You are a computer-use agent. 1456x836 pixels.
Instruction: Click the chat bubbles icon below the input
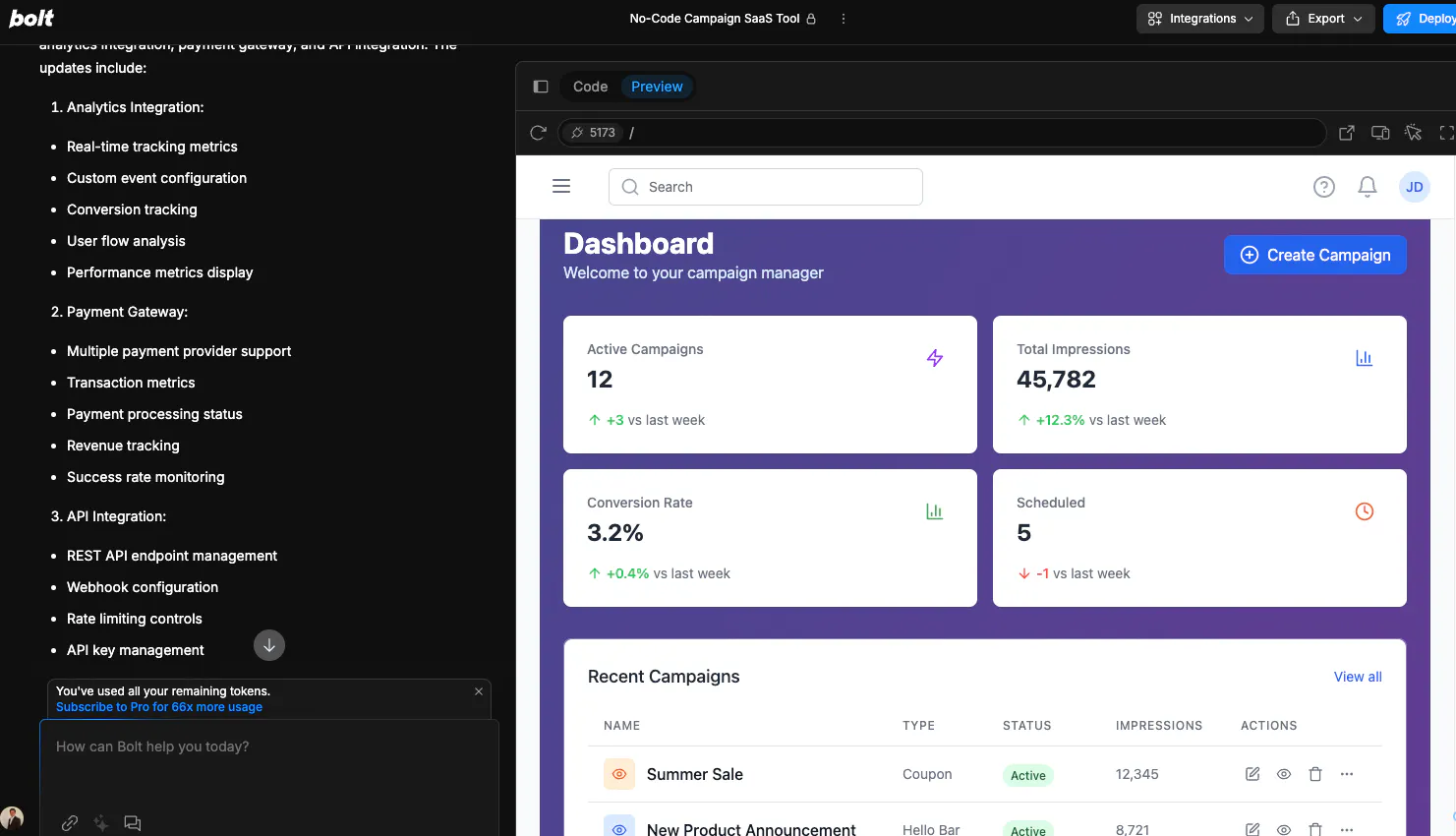(133, 823)
